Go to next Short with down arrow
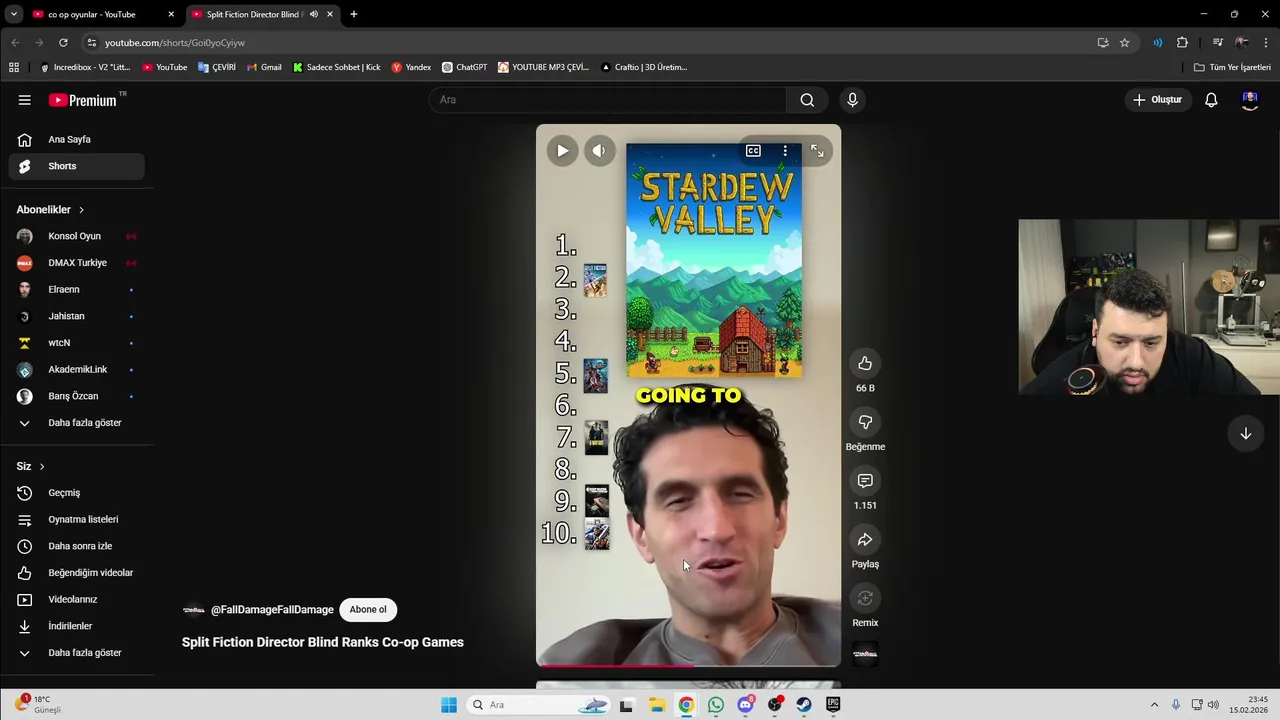Screen dimensions: 1280x720 [x=1246, y=434]
